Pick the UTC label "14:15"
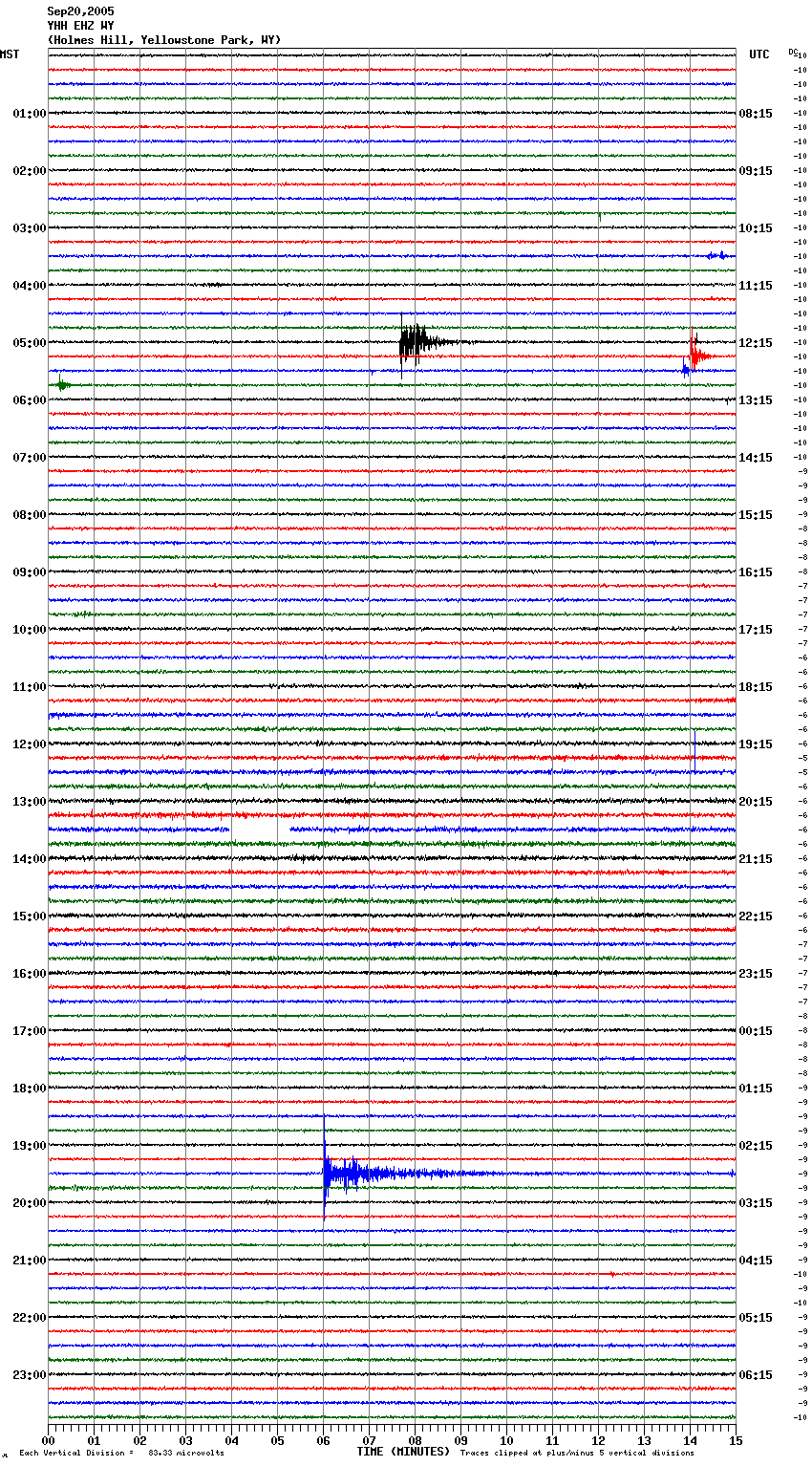This screenshot has width=812, height=1466. coord(756,458)
